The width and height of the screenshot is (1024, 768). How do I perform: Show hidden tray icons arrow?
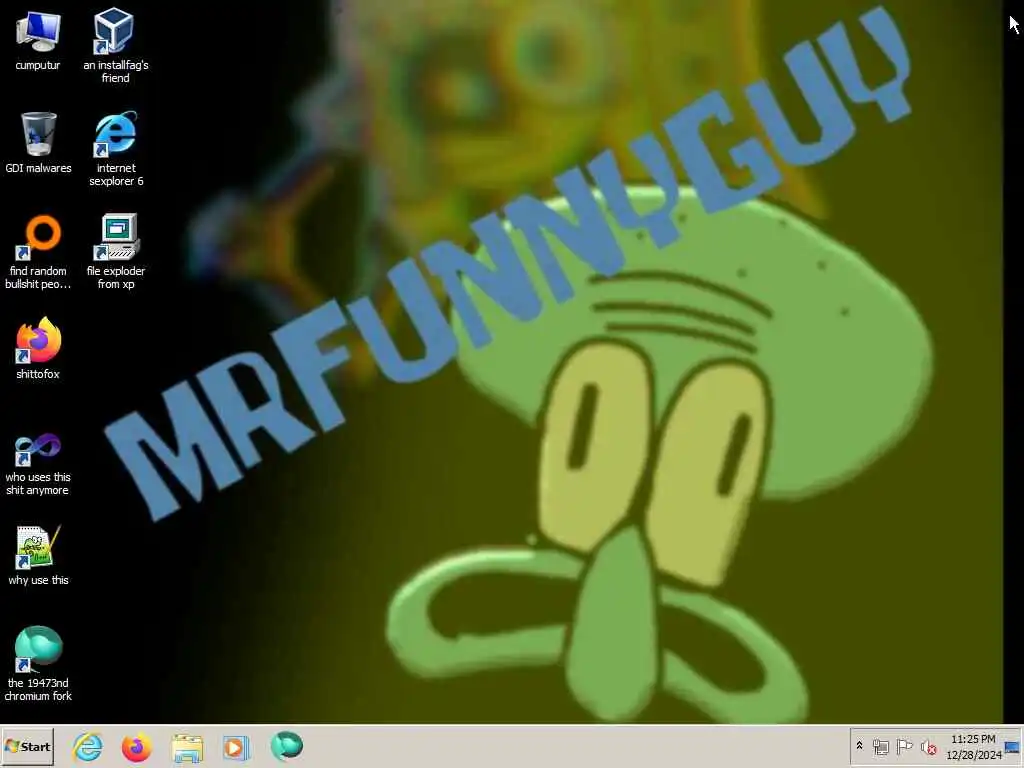(x=859, y=746)
